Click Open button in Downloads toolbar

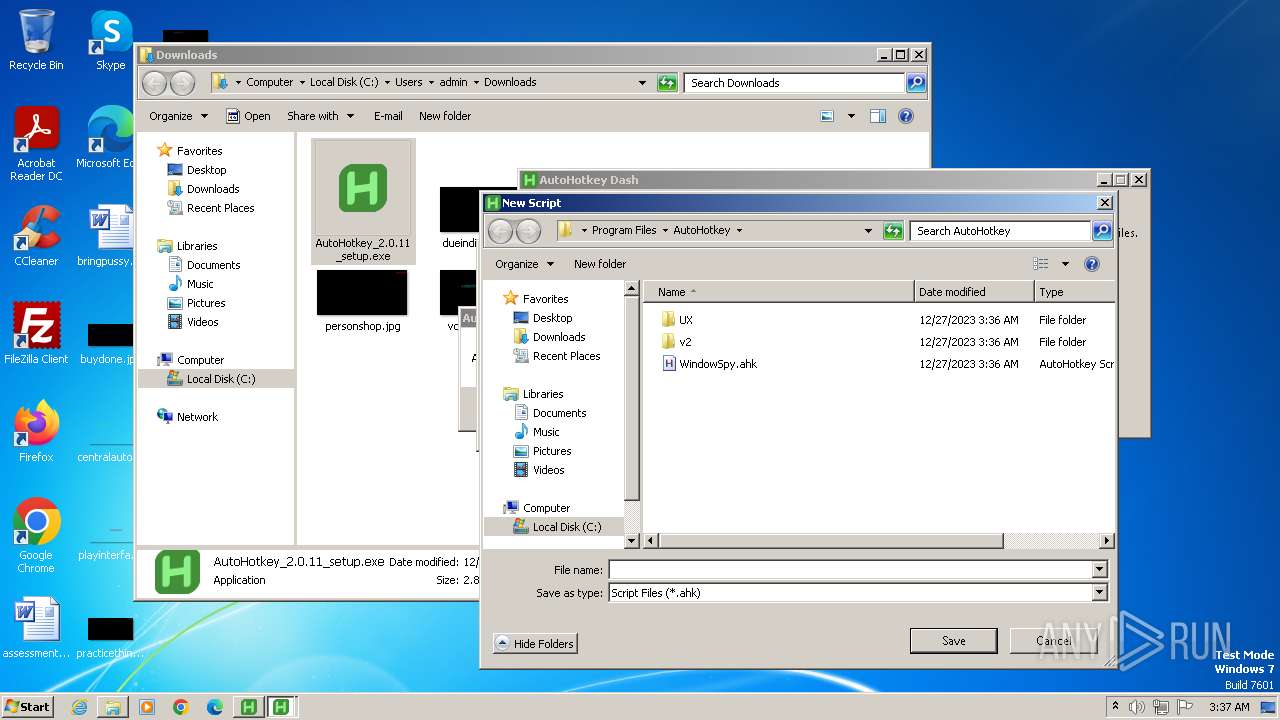tap(248, 116)
